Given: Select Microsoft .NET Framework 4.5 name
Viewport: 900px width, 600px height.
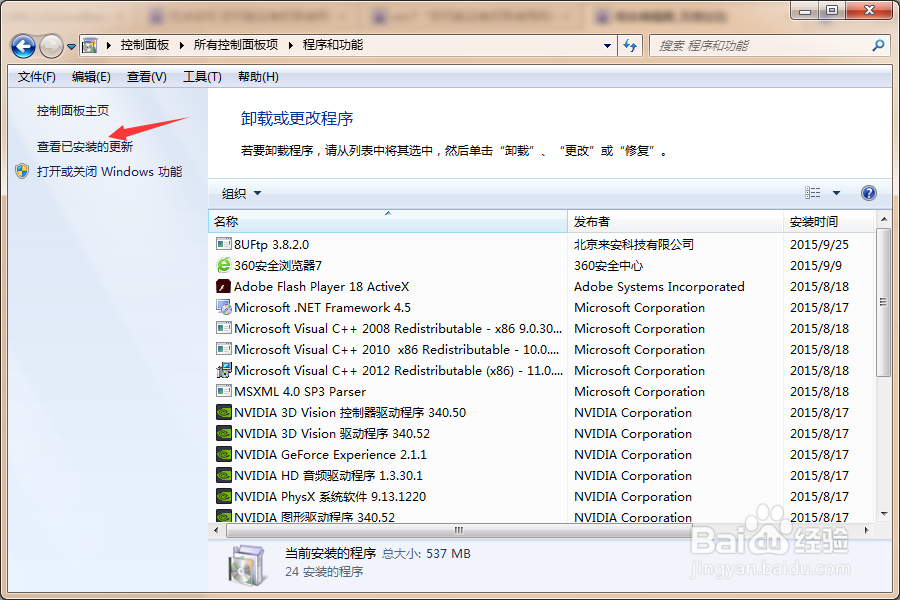Looking at the screenshot, I should pos(323,308).
